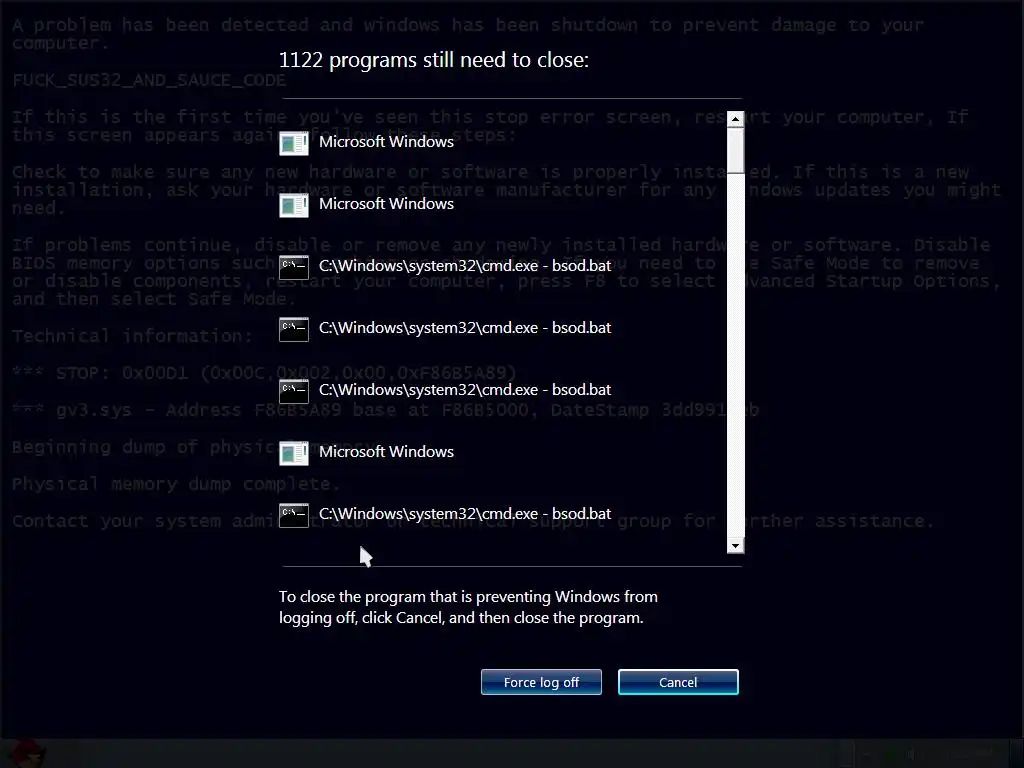Screen dimensions: 1024x768
Task: Click the second Microsoft Windows program icon
Action: (294, 205)
